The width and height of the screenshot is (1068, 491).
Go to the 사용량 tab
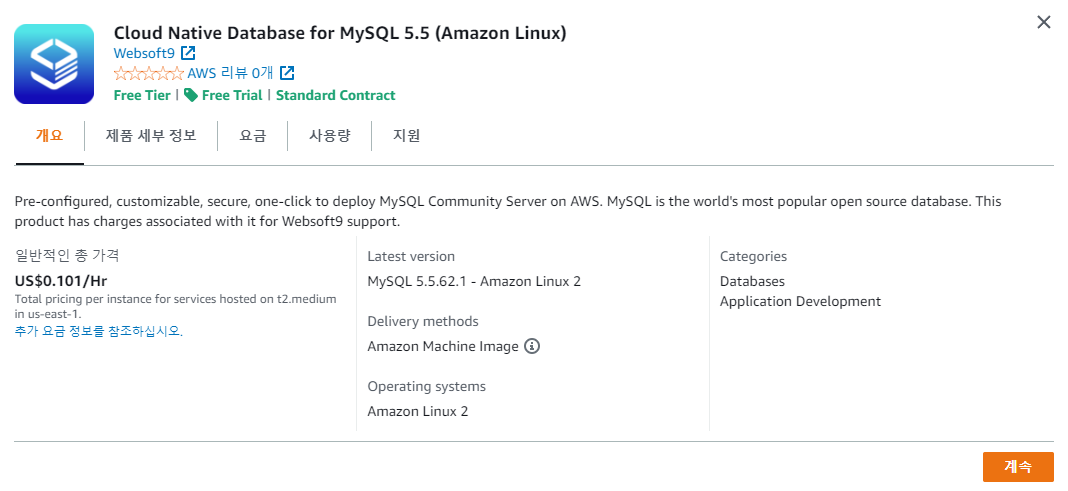[330, 136]
